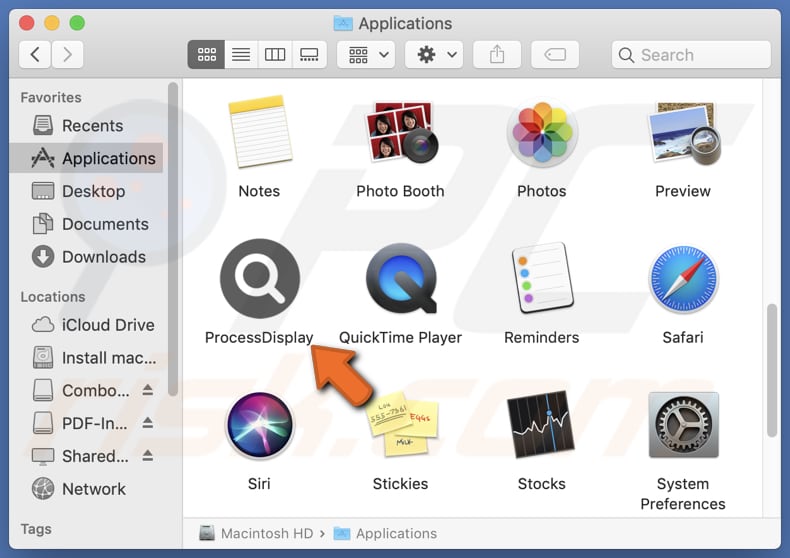790x558 pixels.
Task: Switch to list view
Action: (x=241, y=54)
